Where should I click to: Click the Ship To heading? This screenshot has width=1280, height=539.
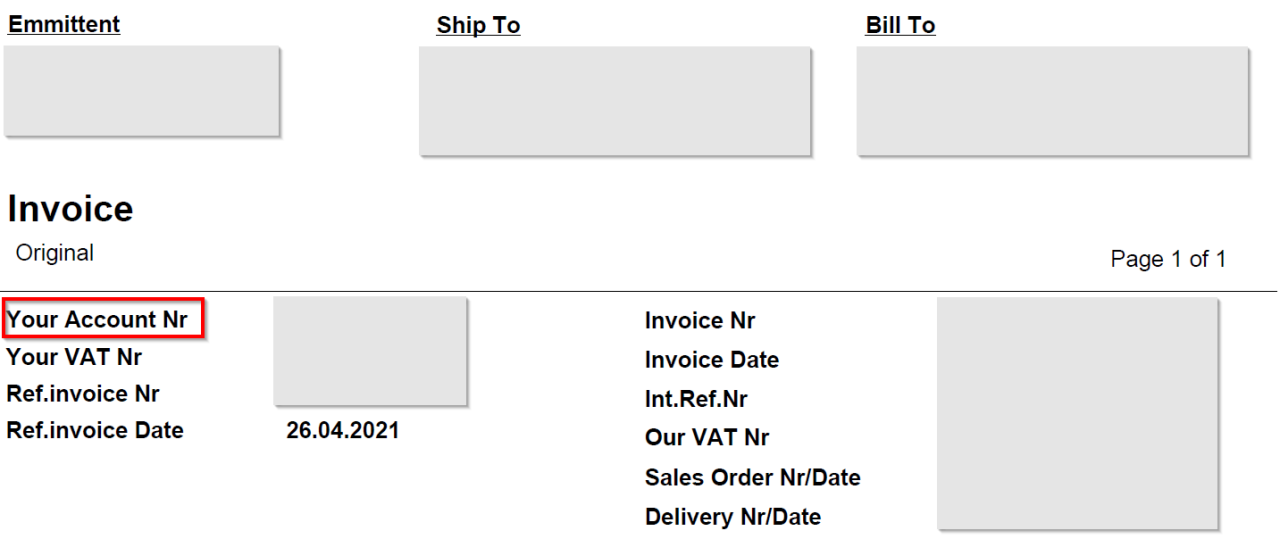coord(478,25)
